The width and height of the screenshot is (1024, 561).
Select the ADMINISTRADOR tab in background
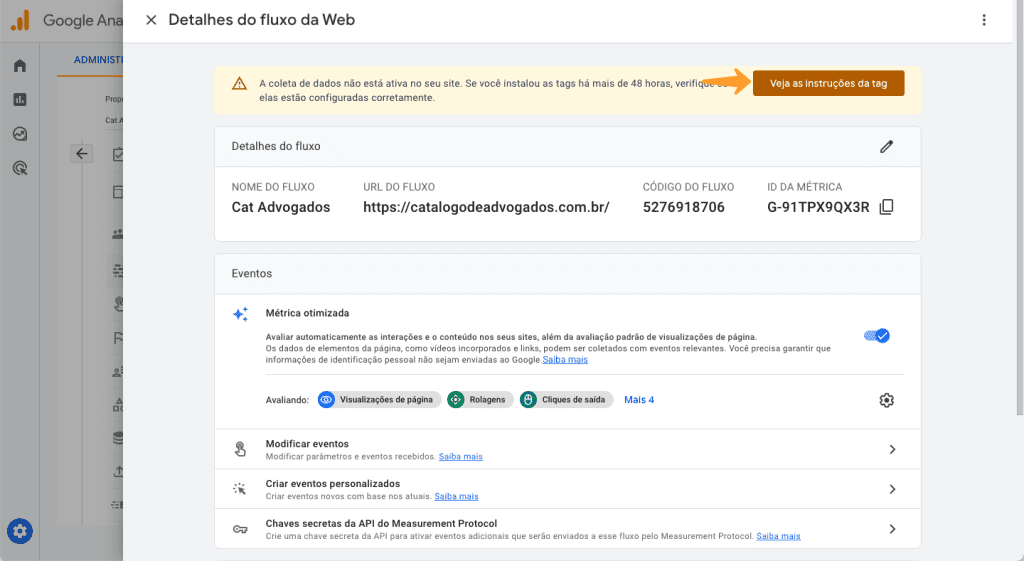(98, 59)
